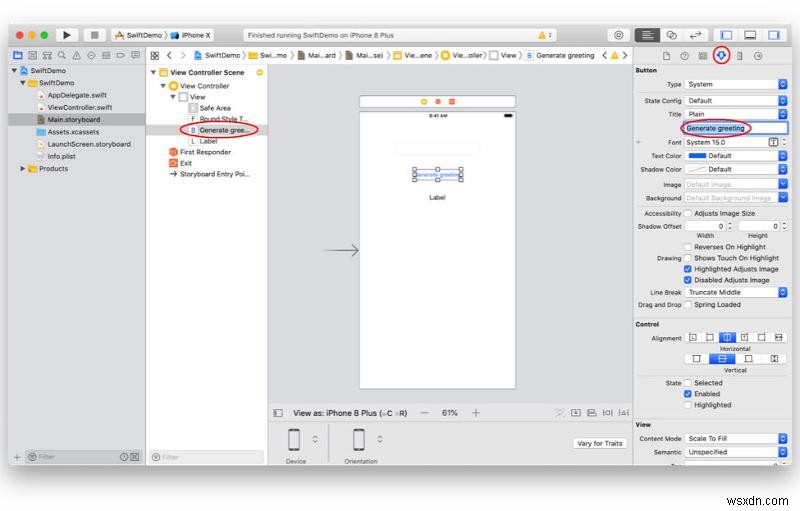Click the Vary for Traits button
The width and height of the screenshot is (800, 511).
(599, 443)
